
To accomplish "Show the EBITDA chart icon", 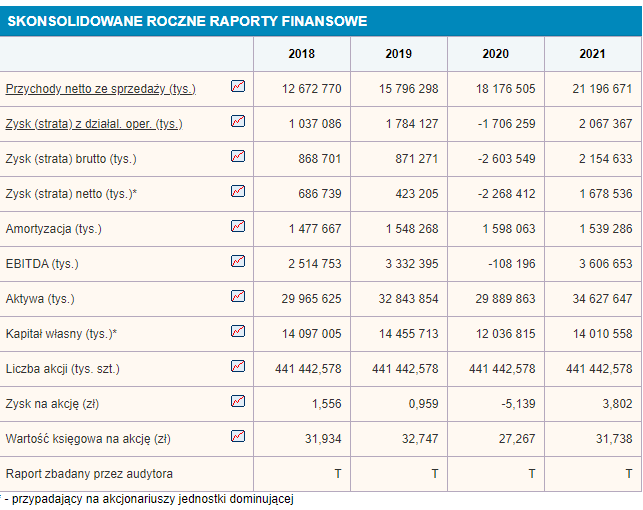I will (x=238, y=262).
